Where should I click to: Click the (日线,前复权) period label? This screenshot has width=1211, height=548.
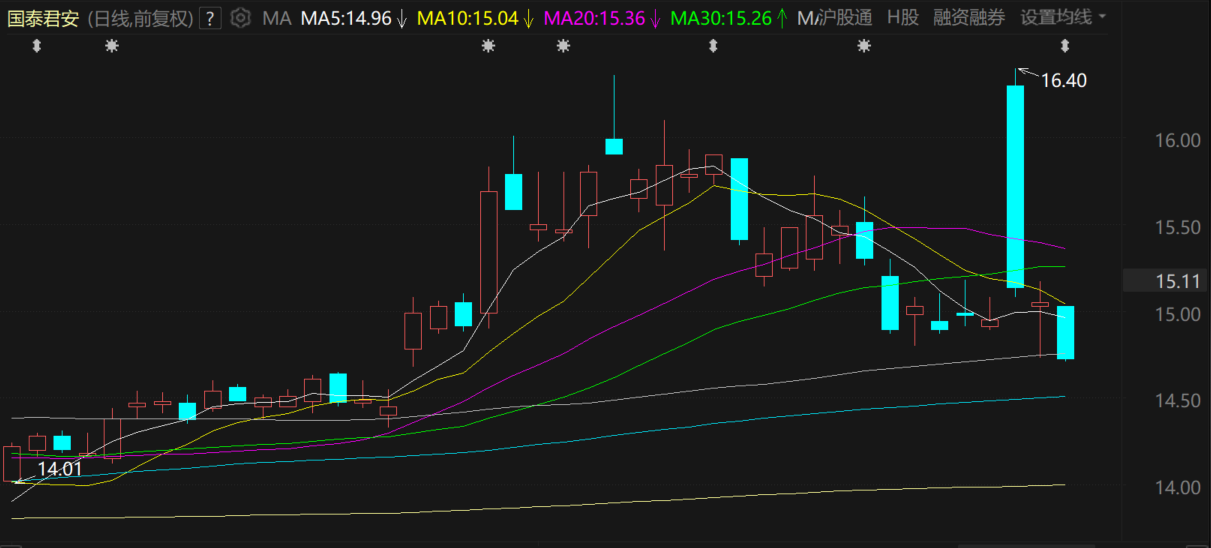pos(139,18)
